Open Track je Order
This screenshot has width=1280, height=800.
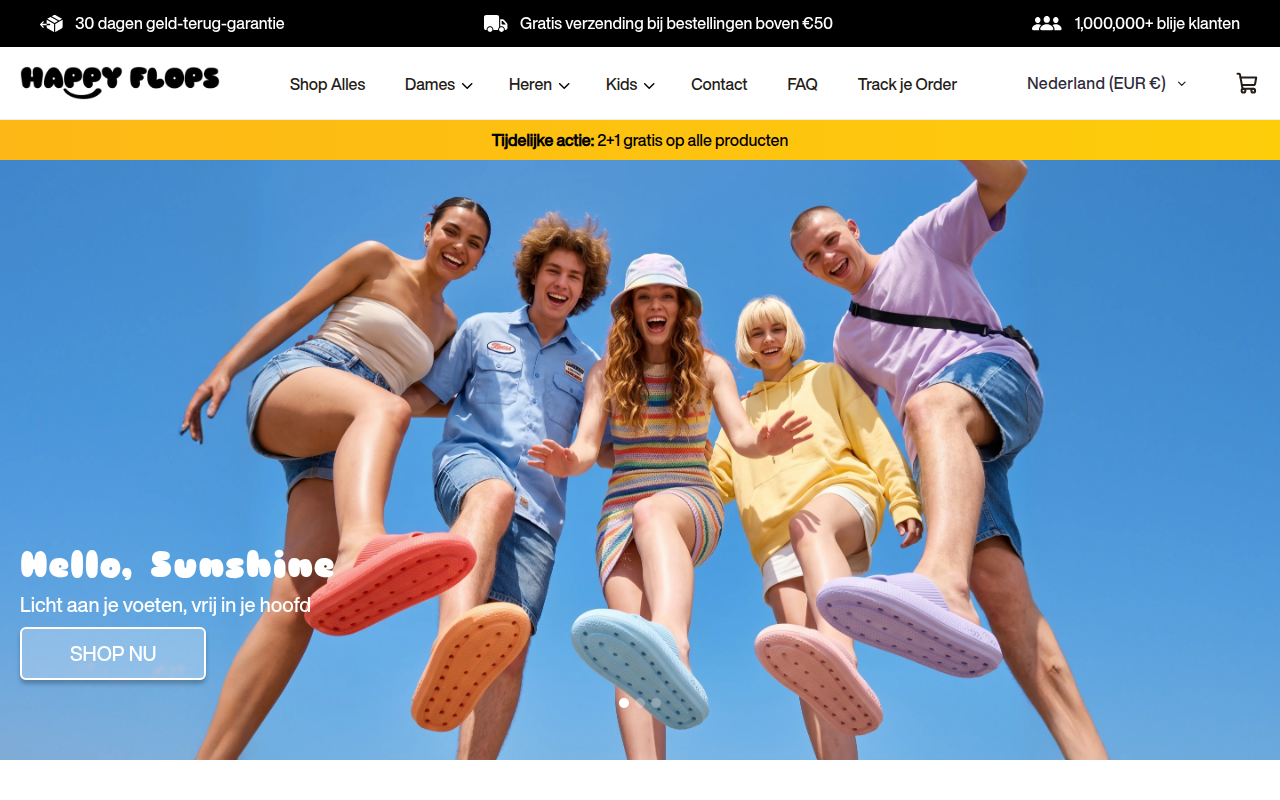[907, 85]
